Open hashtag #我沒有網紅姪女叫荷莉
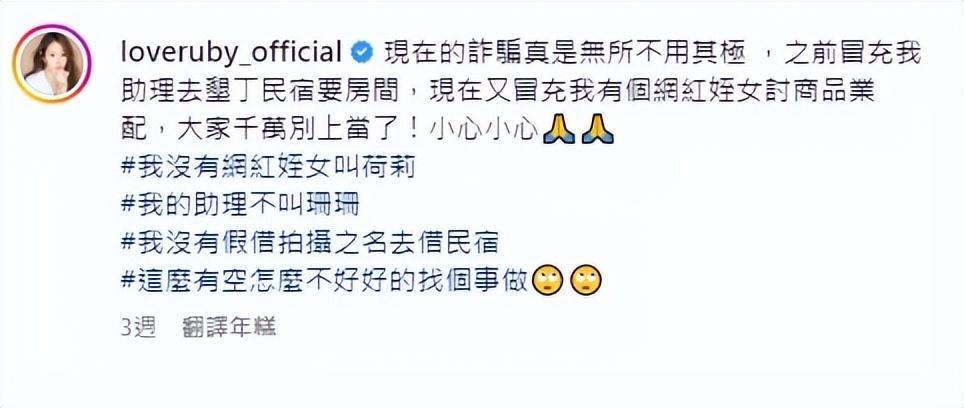This screenshot has height=408, width=964. coord(268,168)
